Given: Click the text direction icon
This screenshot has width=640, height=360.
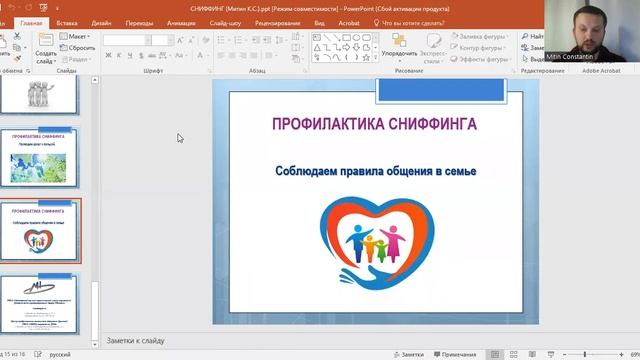Looking at the screenshot, I should [297, 37].
